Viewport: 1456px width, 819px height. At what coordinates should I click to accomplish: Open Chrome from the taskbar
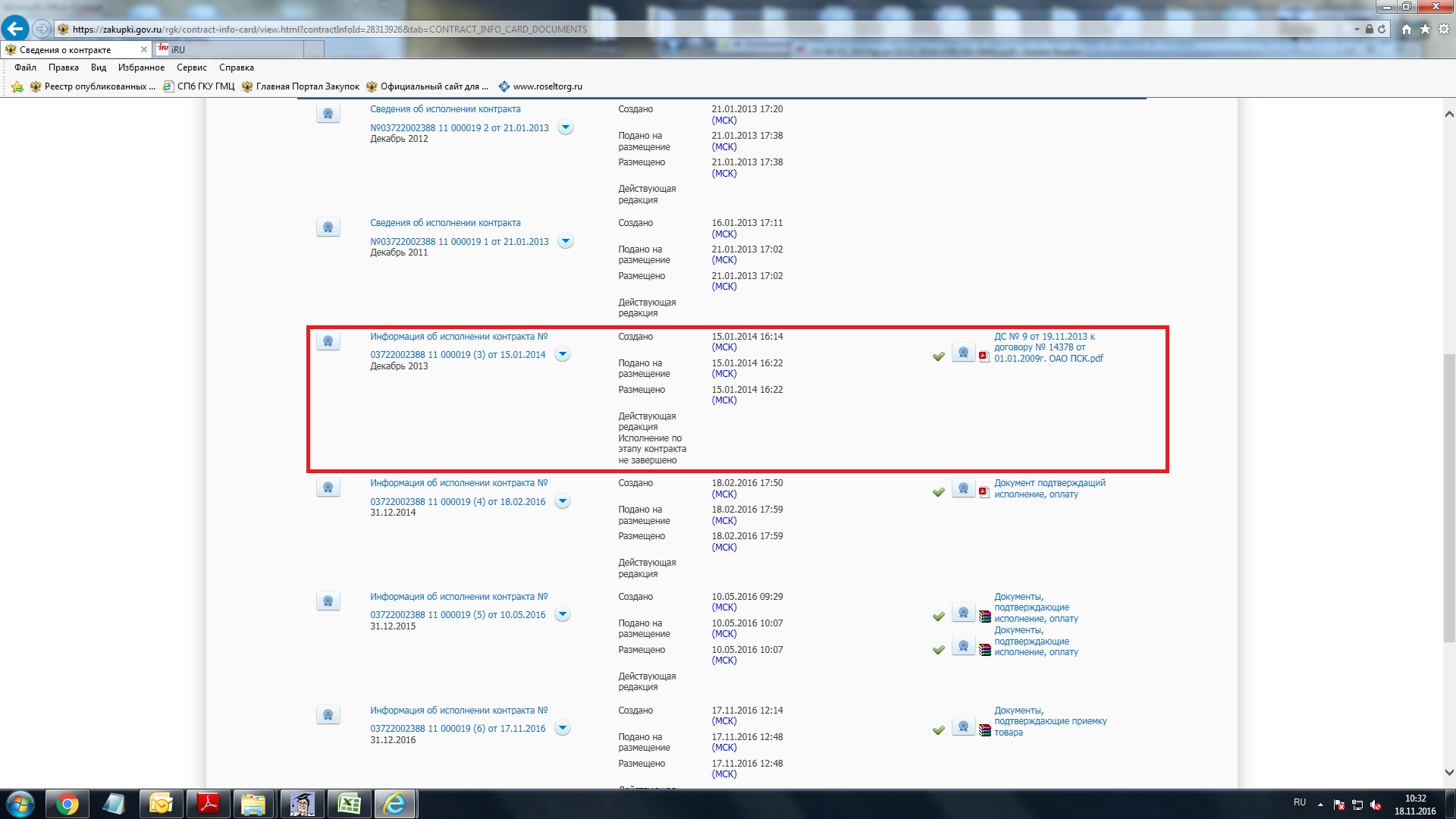[x=67, y=804]
